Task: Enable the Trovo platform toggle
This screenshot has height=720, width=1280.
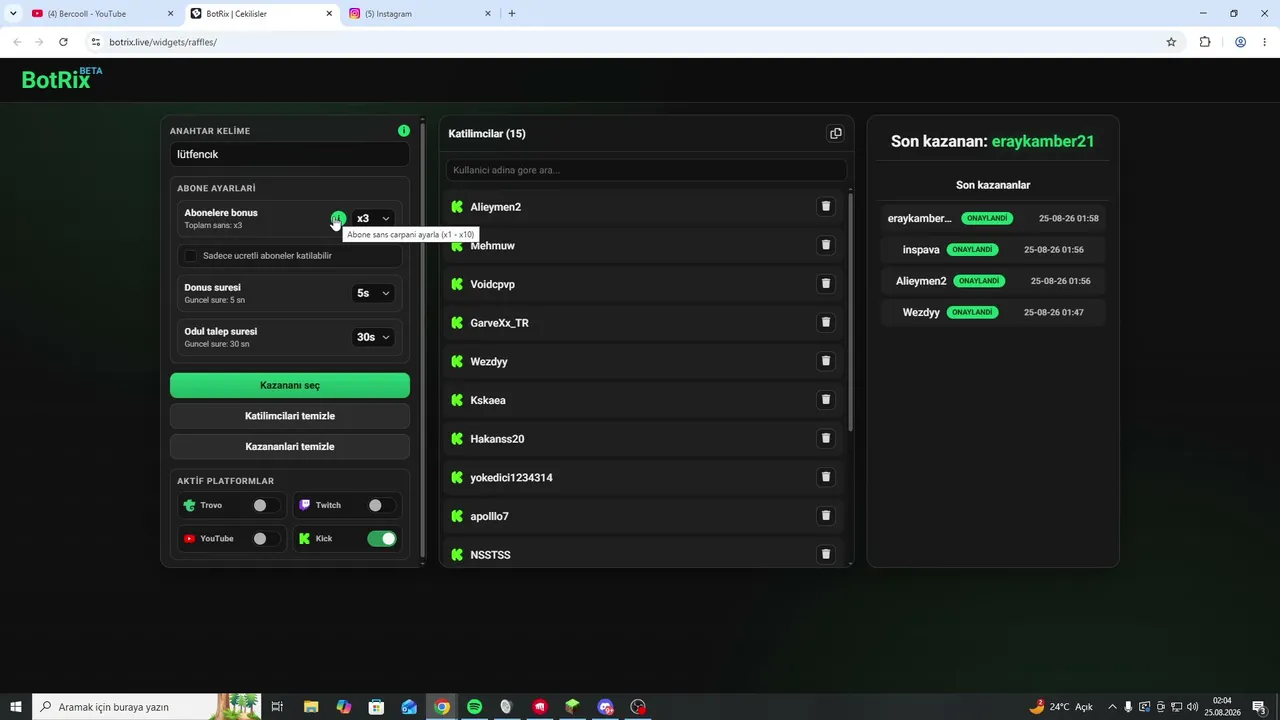Action: pos(266,505)
